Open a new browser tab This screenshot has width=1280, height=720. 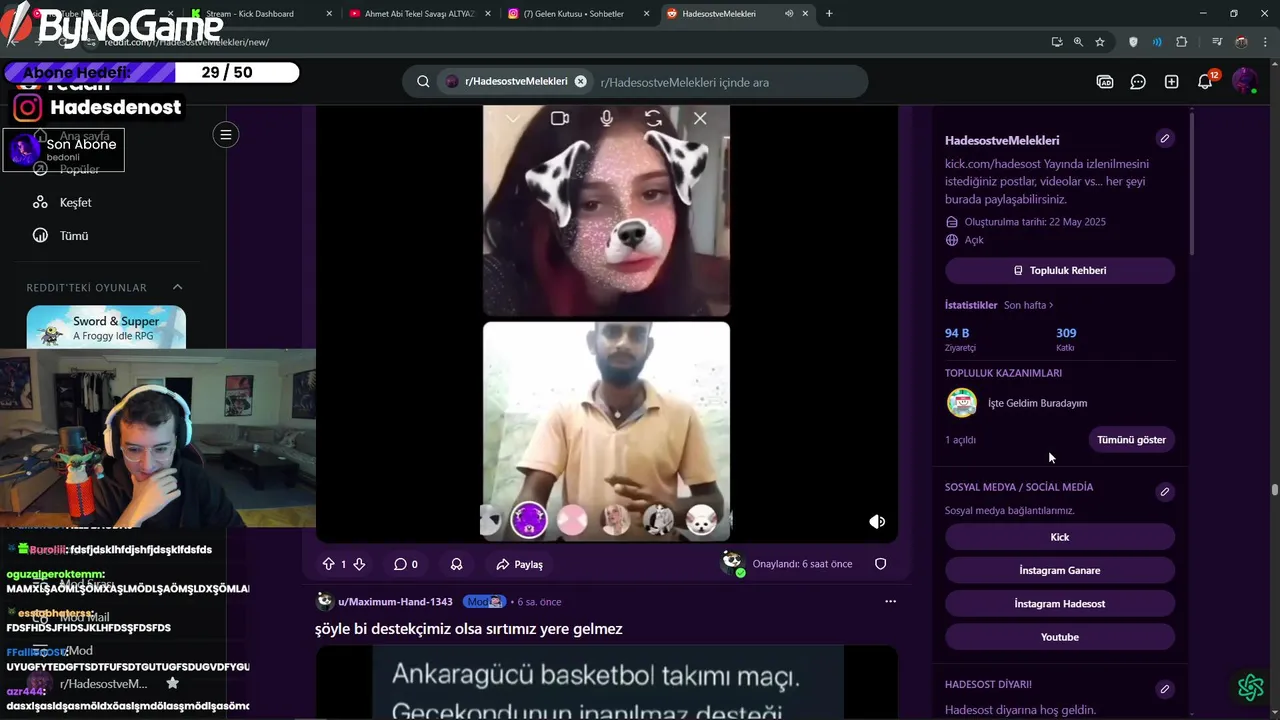tap(829, 14)
